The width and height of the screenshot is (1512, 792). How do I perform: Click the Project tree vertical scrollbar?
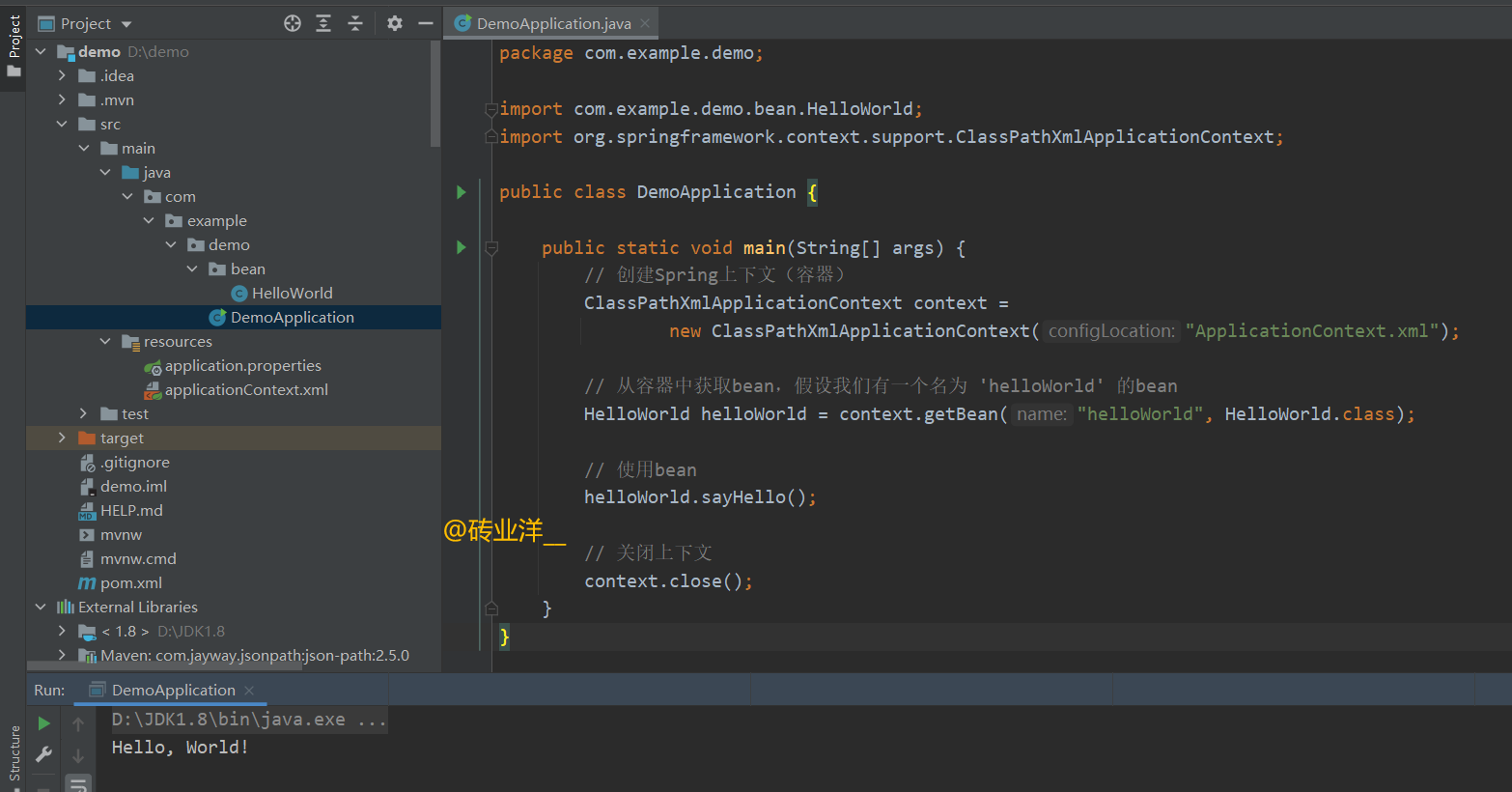click(435, 94)
